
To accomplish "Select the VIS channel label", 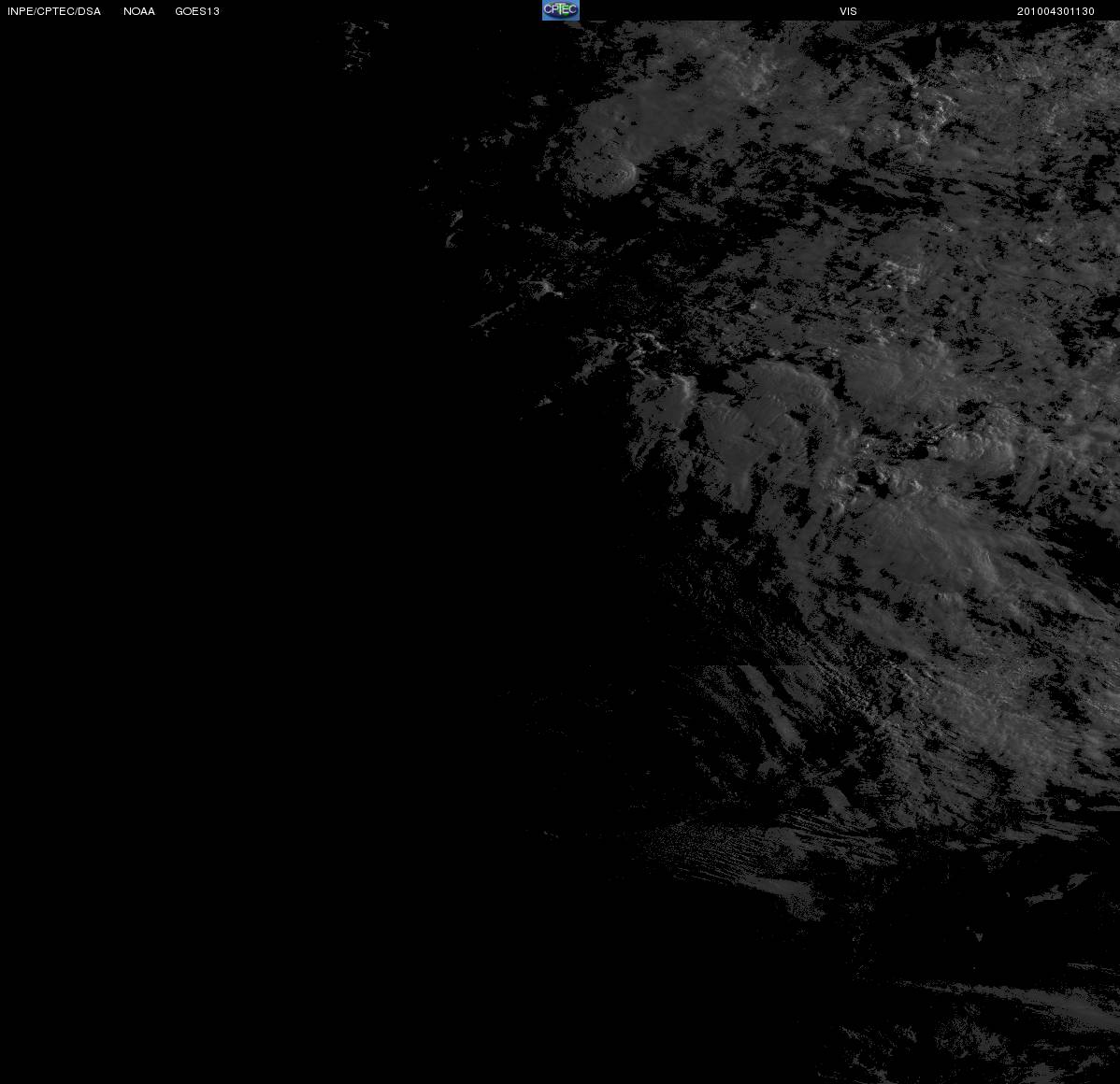I will pyautogui.click(x=848, y=11).
